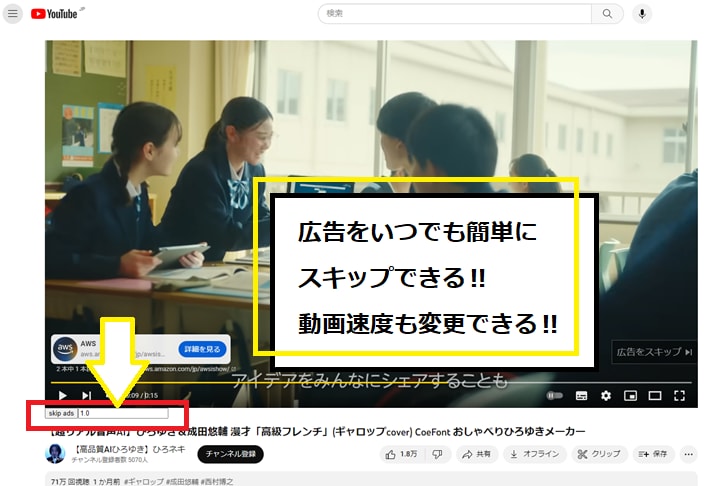The height and width of the screenshot is (486, 704).
Task: Click the video title text
Action: (317, 432)
